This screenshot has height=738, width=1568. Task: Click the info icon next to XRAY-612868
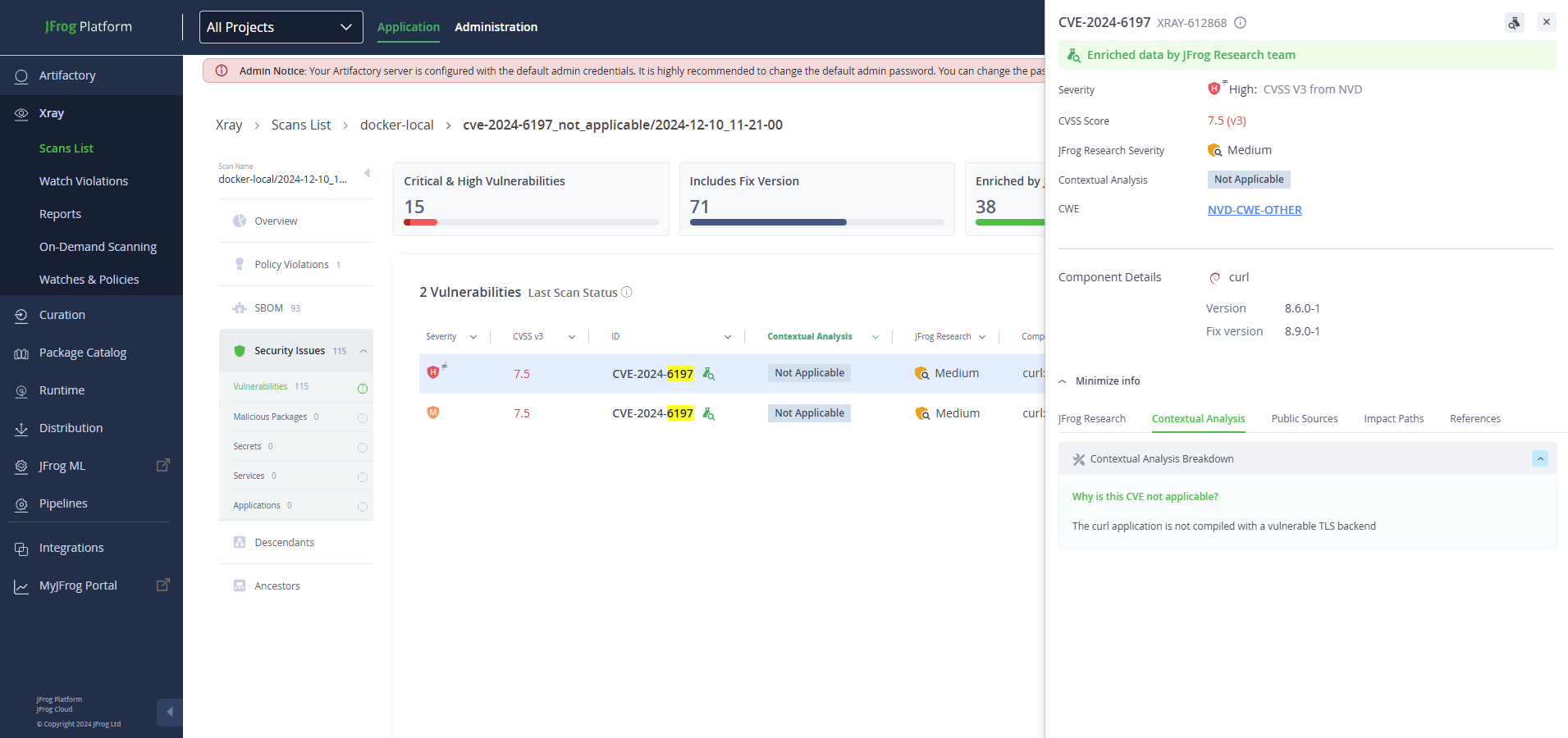point(1241,23)
